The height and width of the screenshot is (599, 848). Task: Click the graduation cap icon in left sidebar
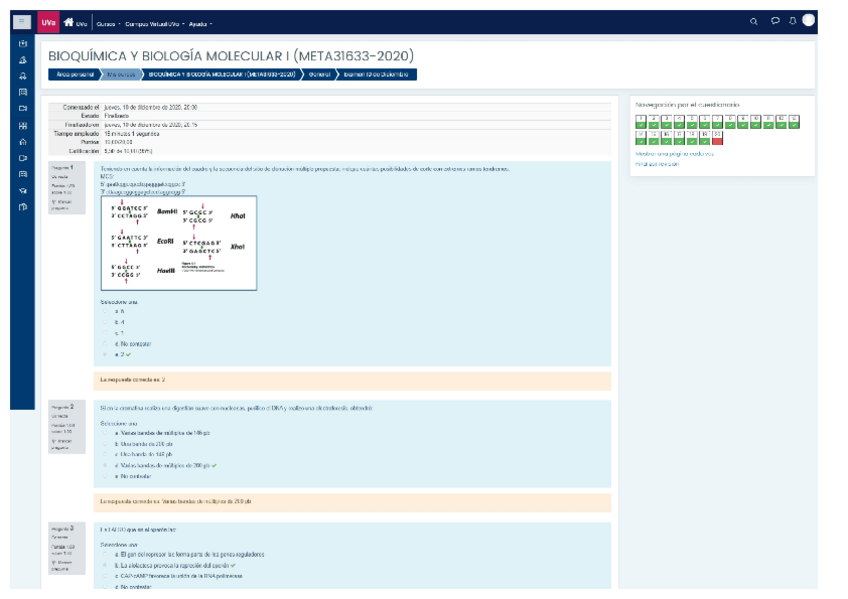tap(23, 190)
